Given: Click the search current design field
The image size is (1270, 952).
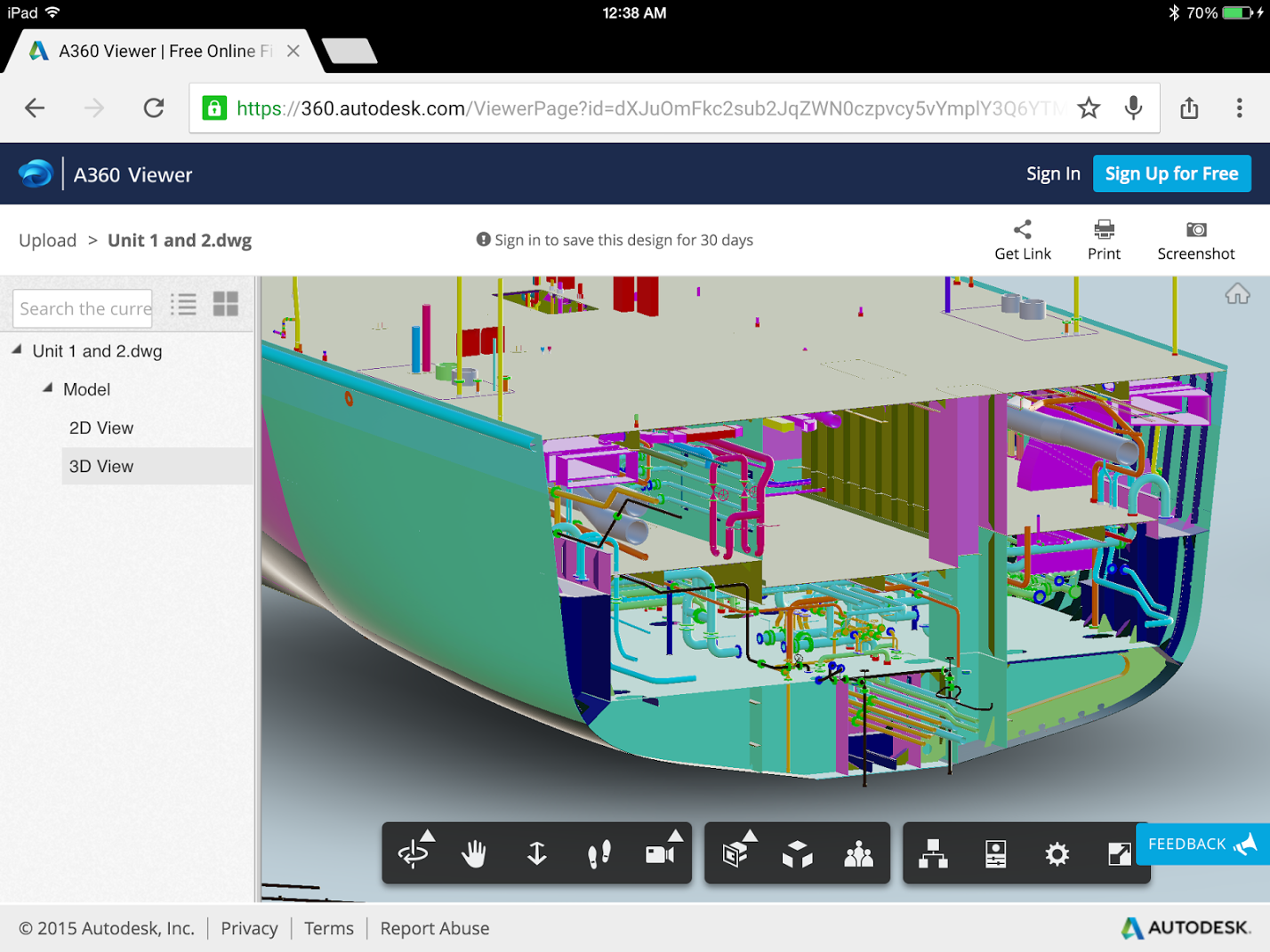Looking at the screenshot, I should coord(84,308).
